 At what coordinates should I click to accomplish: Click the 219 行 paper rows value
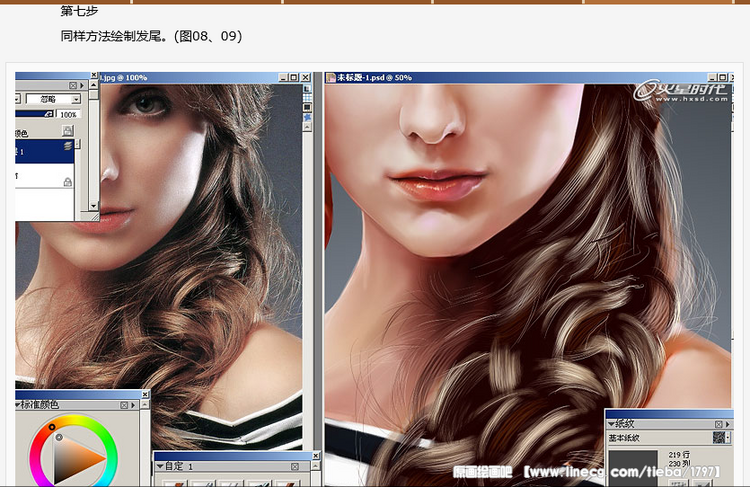pyautogui.click(x=679, y=455)
